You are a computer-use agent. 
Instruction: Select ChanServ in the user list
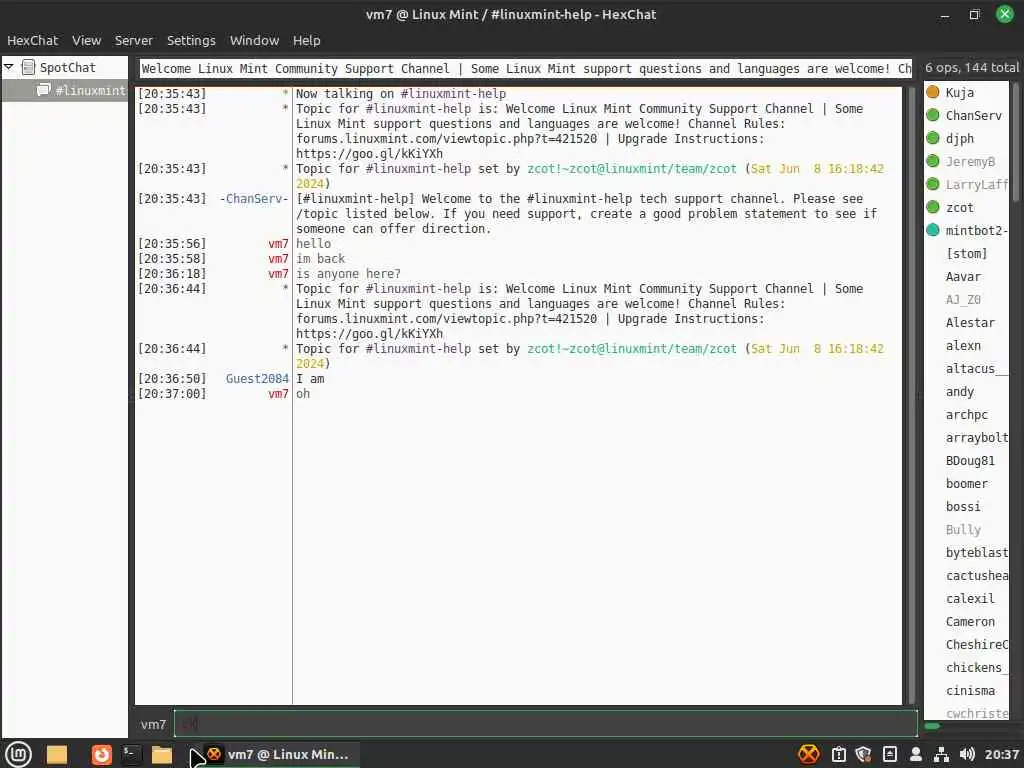tap(973, 116)
